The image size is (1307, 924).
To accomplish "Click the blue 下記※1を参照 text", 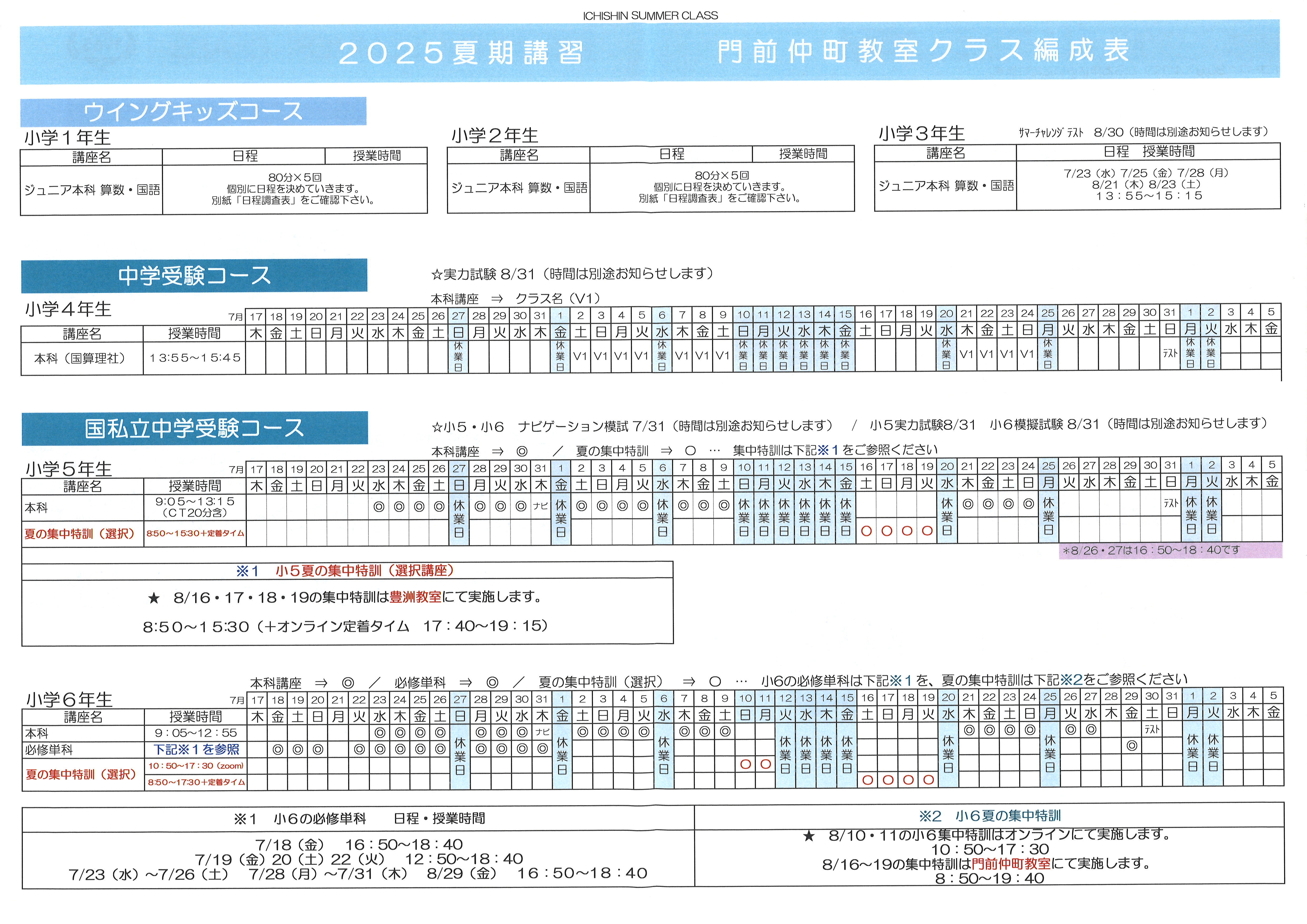I will (196, 749).
